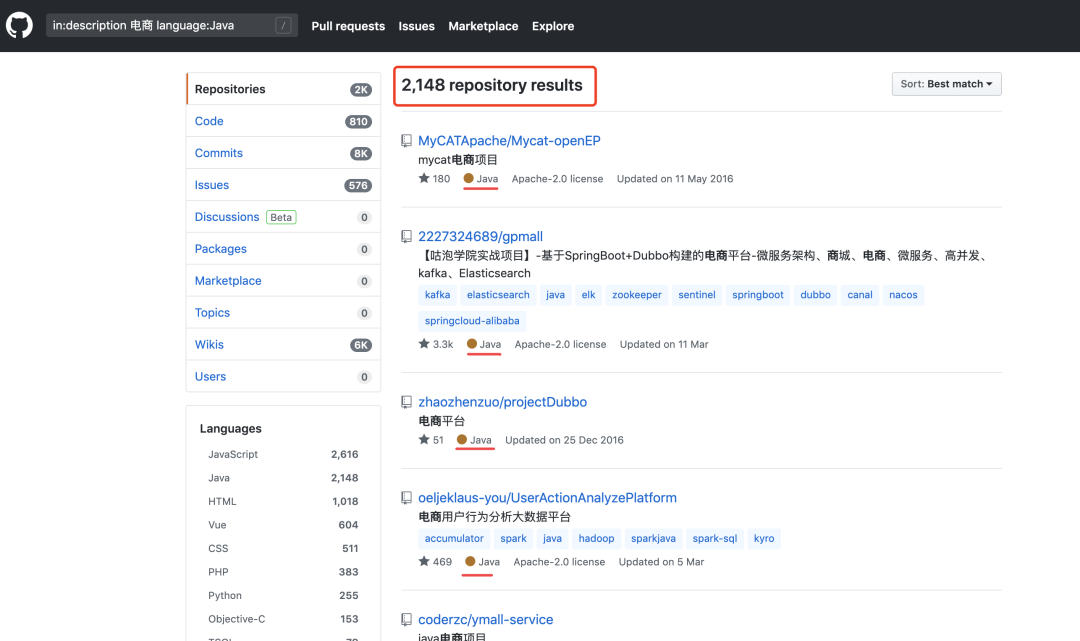Viewport: 1080px width, 641px height.
Task: Filter by Java in Languages list
Action: click(283, 478)
